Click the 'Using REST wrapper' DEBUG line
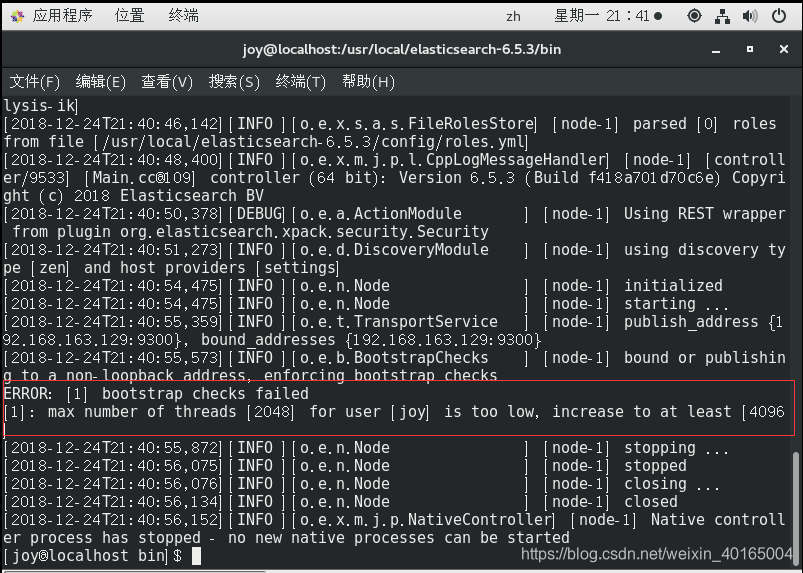Viewport: 803px width, 573px height. [x=394, y=214]
